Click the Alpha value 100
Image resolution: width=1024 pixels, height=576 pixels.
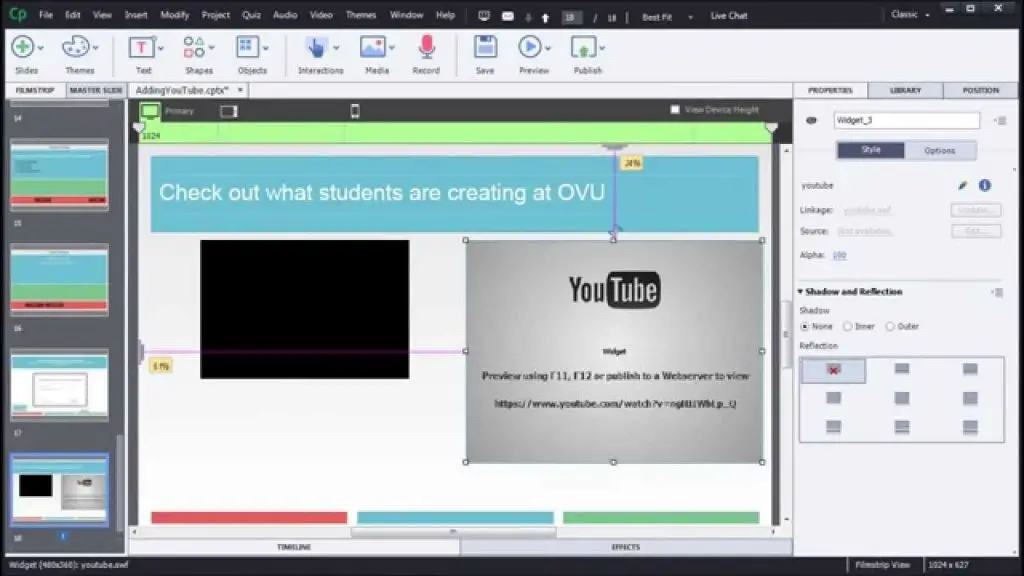coord(839,255)
